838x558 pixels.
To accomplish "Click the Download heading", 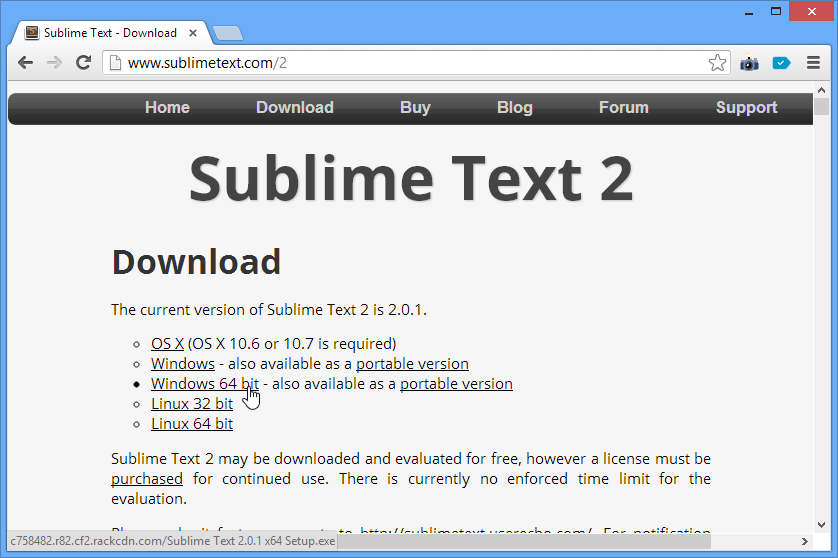I will point(196,262).
